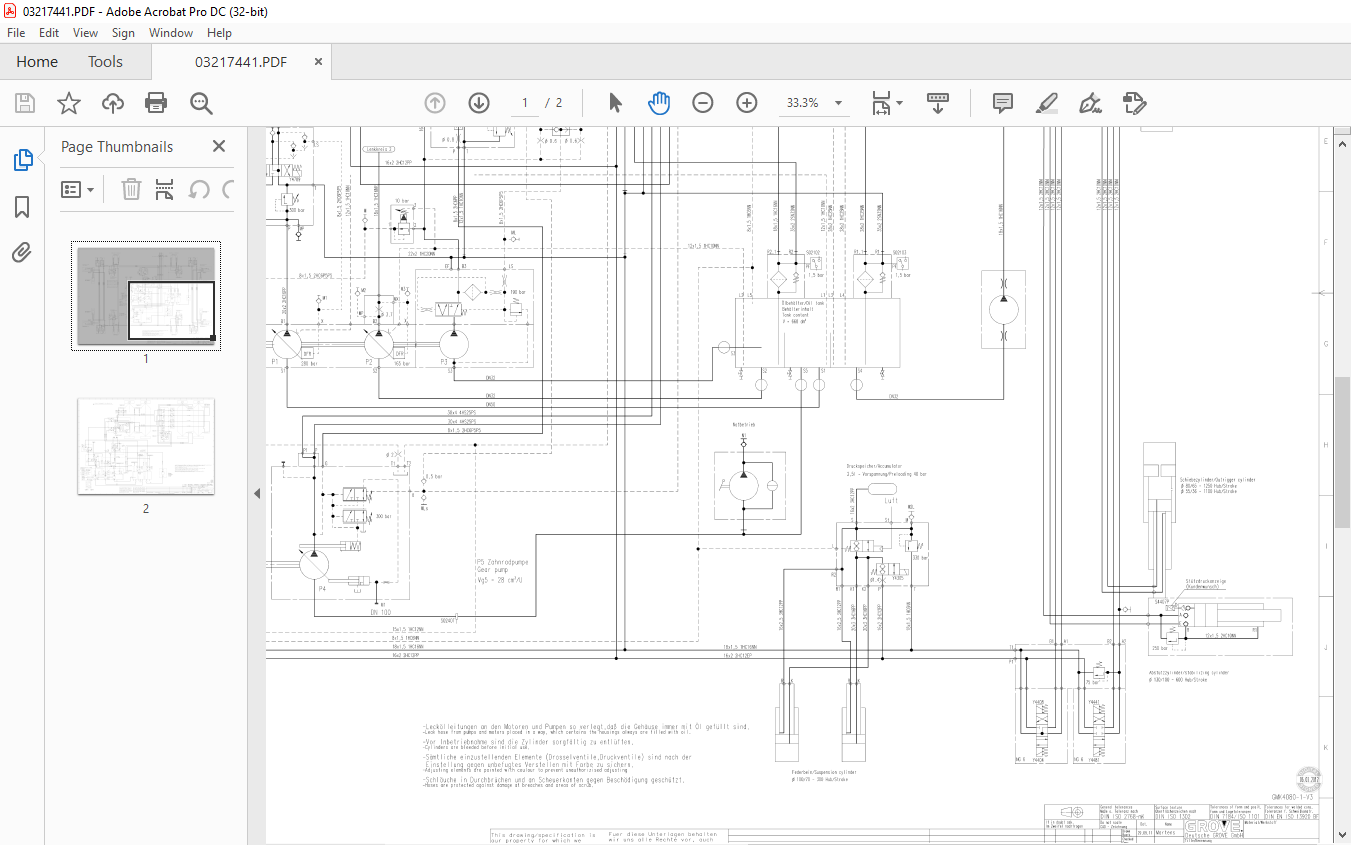Activate the Hand pan tool

pos(659,103)
